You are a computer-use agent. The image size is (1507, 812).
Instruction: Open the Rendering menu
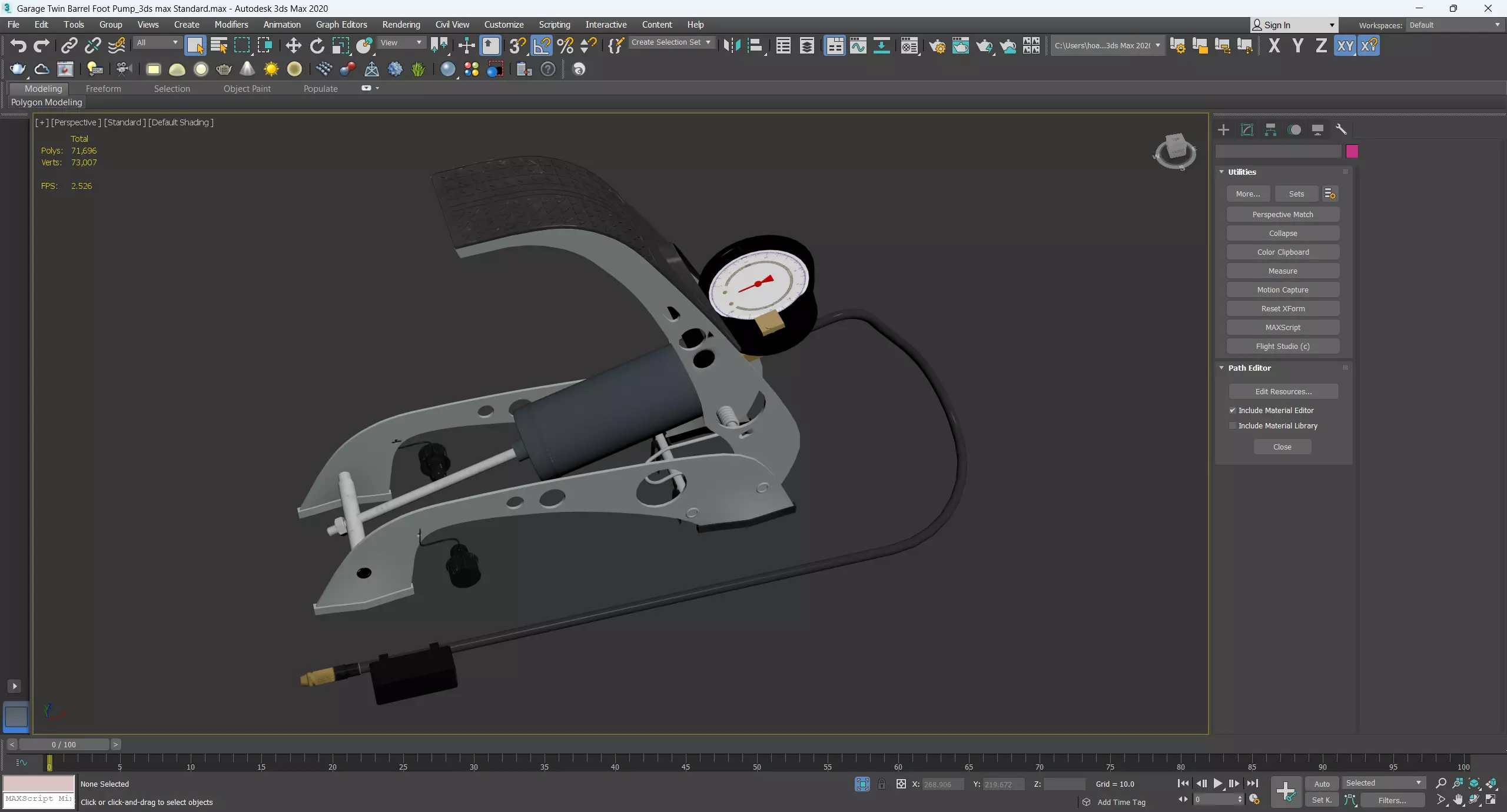(401, 25)
